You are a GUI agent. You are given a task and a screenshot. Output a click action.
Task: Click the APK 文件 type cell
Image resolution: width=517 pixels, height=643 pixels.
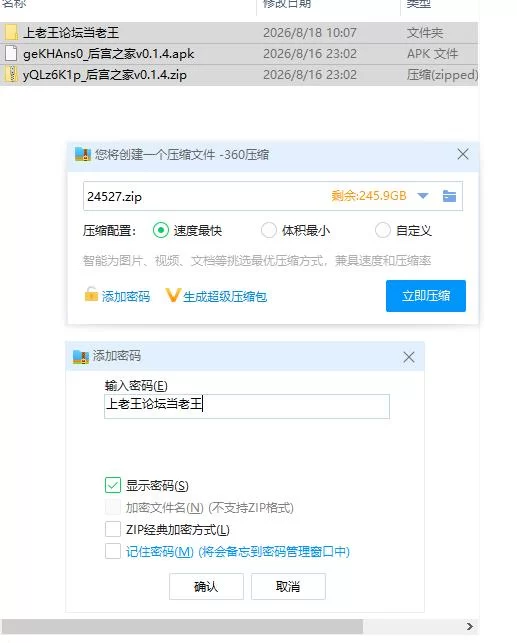click(x=432, y=54)
